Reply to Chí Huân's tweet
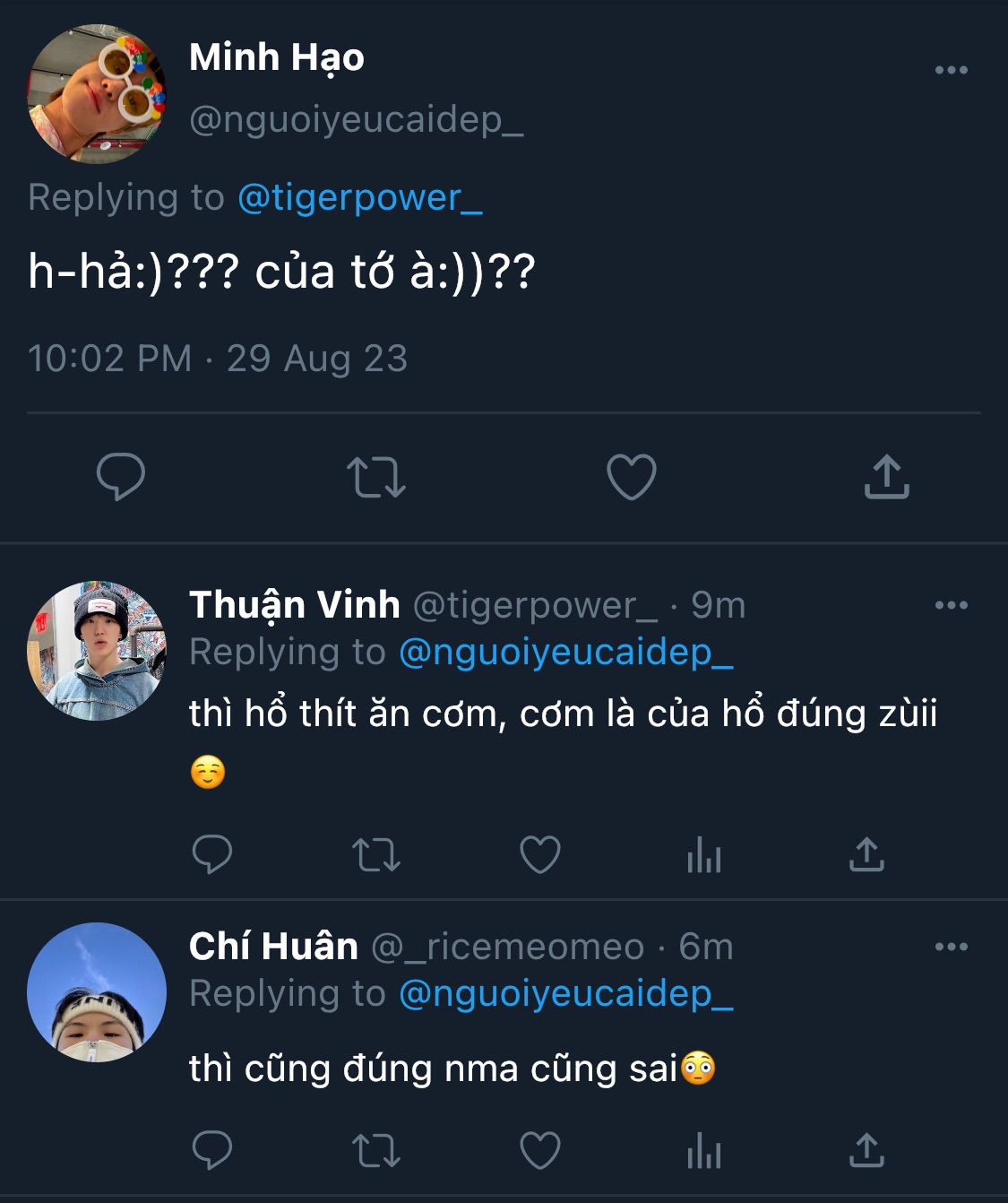1008x1203 pixels. pyautogui.click(x=212, y=1150)
